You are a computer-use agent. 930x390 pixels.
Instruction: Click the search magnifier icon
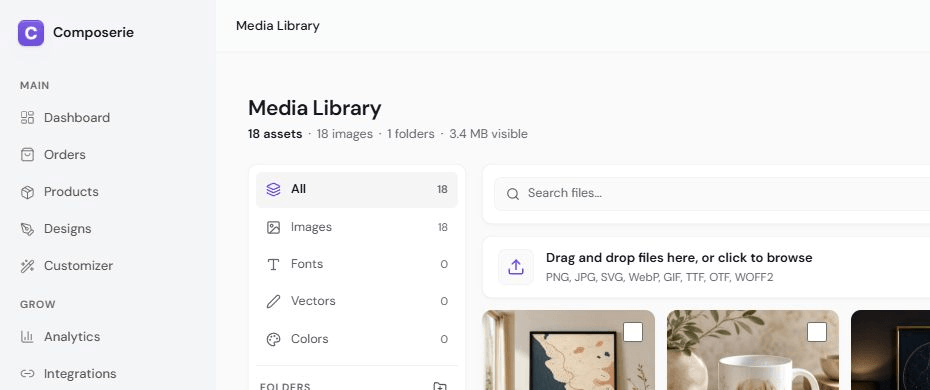(x=513, y=194)
